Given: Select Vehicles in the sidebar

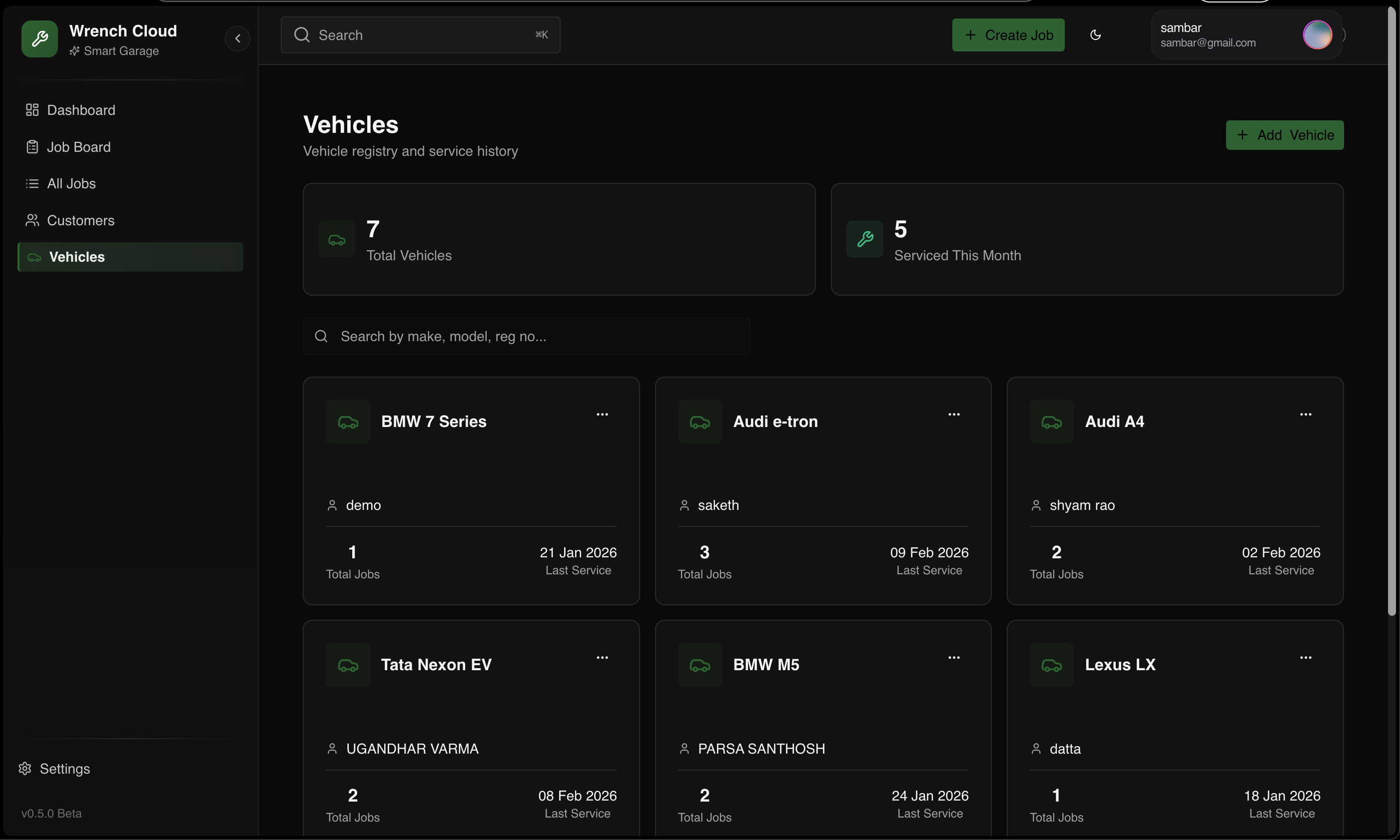Looking at the screenshot, I should (130, 257).
